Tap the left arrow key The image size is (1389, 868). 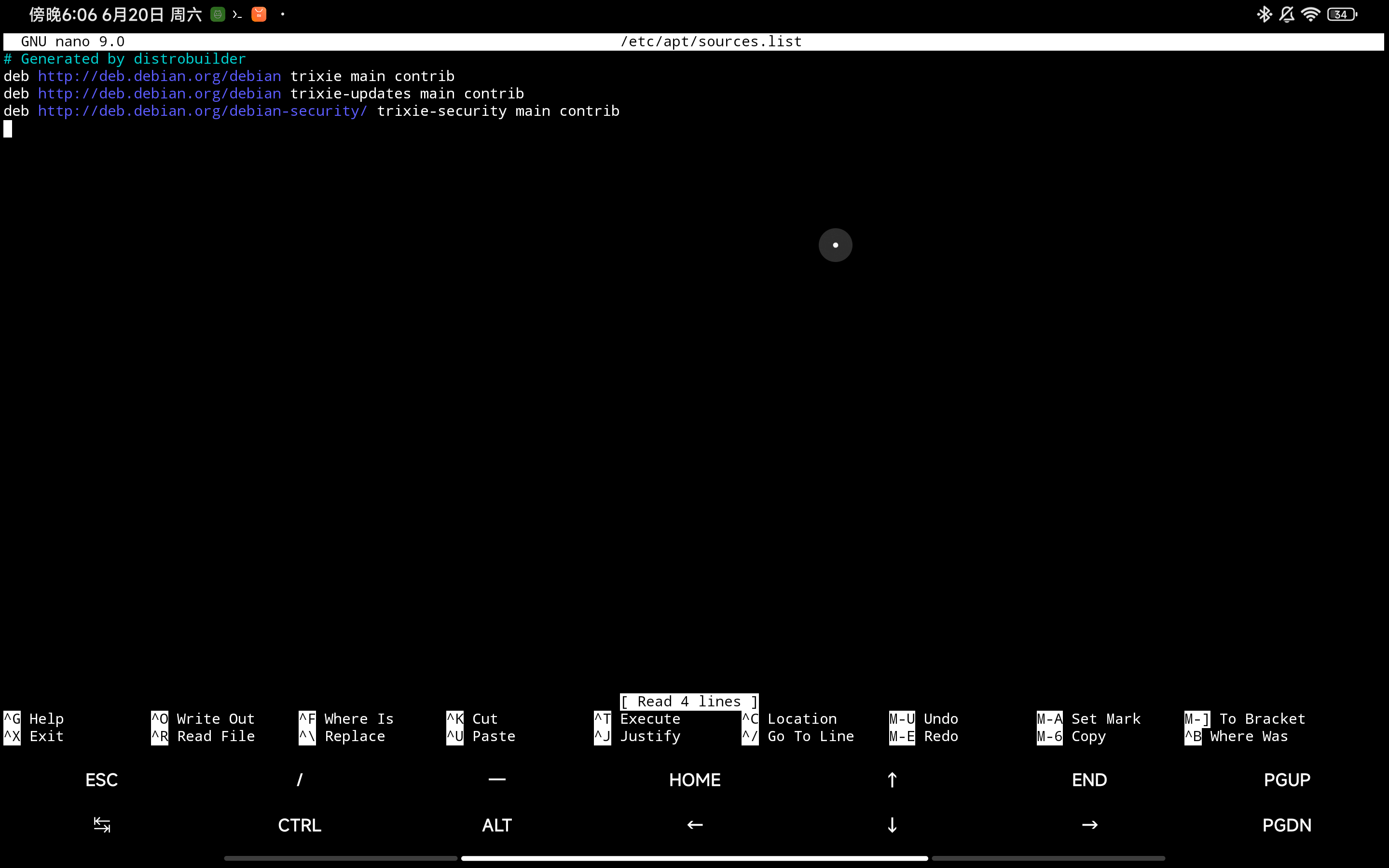695,825
